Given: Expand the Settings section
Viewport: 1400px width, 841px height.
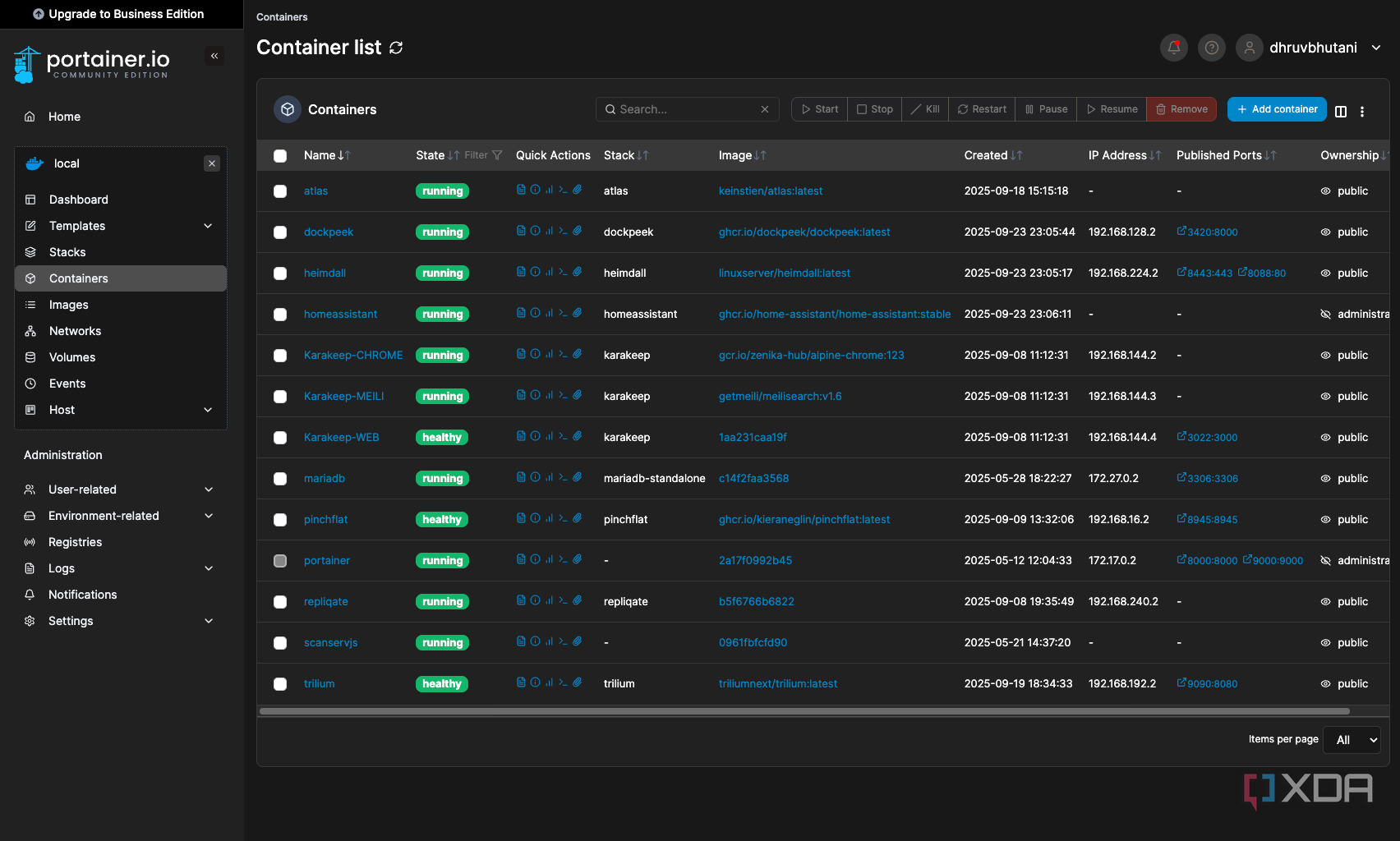Looking at the screenshot, I should coord(121,621).
